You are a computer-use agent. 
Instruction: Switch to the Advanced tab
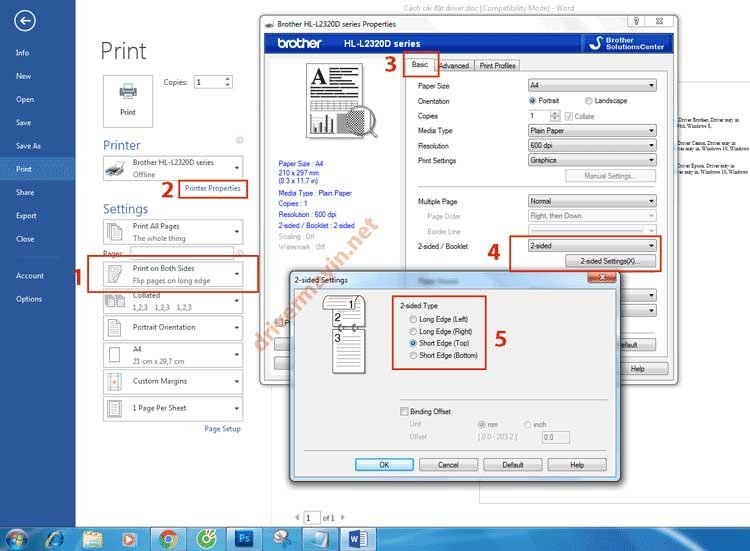[x=453, y=66]
